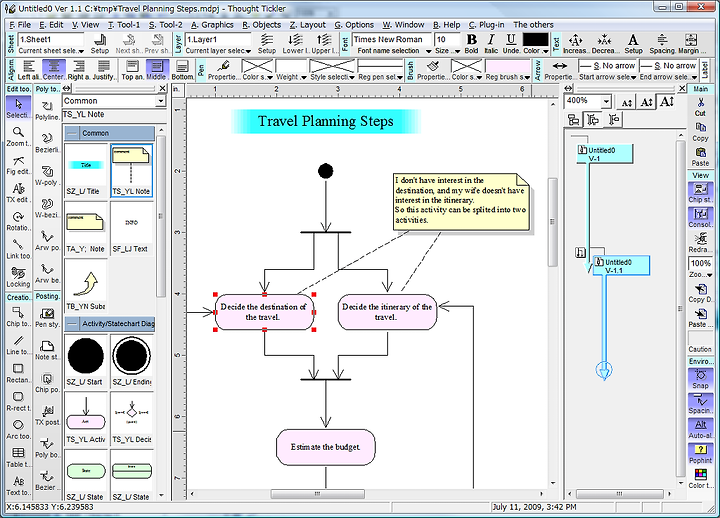Collapse the Activity/Statechart Diagram group
Screen dimensions: 720x518
pyautogui.click(x=71, y=324)
